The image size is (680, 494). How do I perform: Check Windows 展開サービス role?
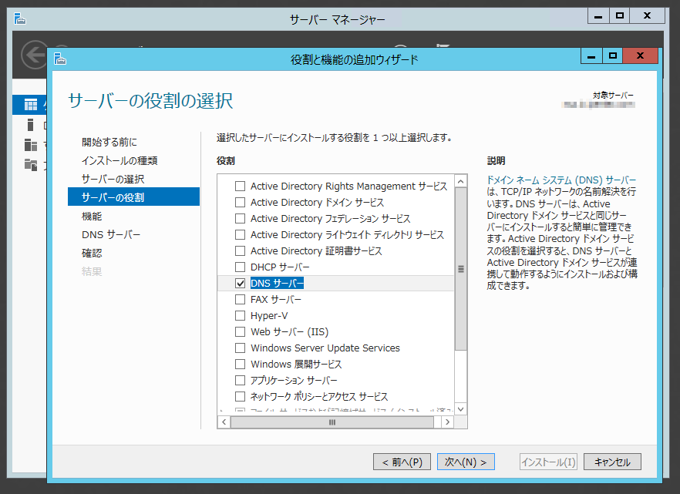240,364
